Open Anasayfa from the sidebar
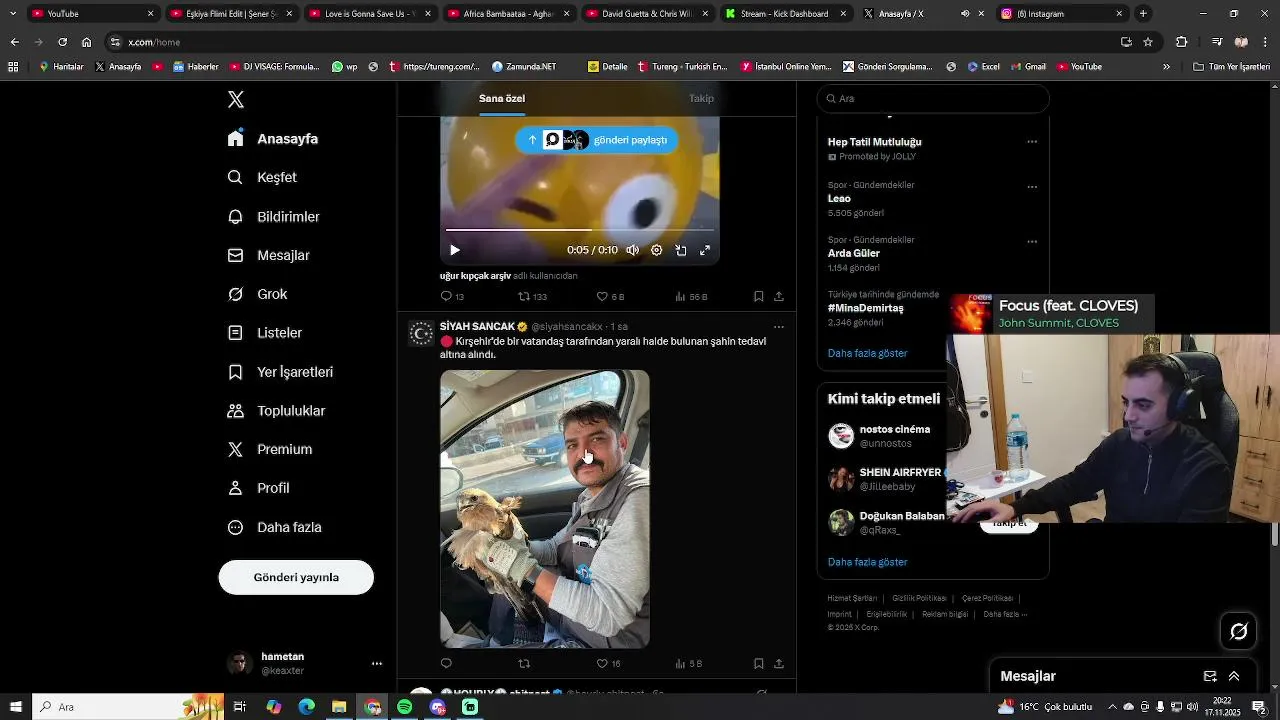The image size is (1280, 720). click(273, 139)
